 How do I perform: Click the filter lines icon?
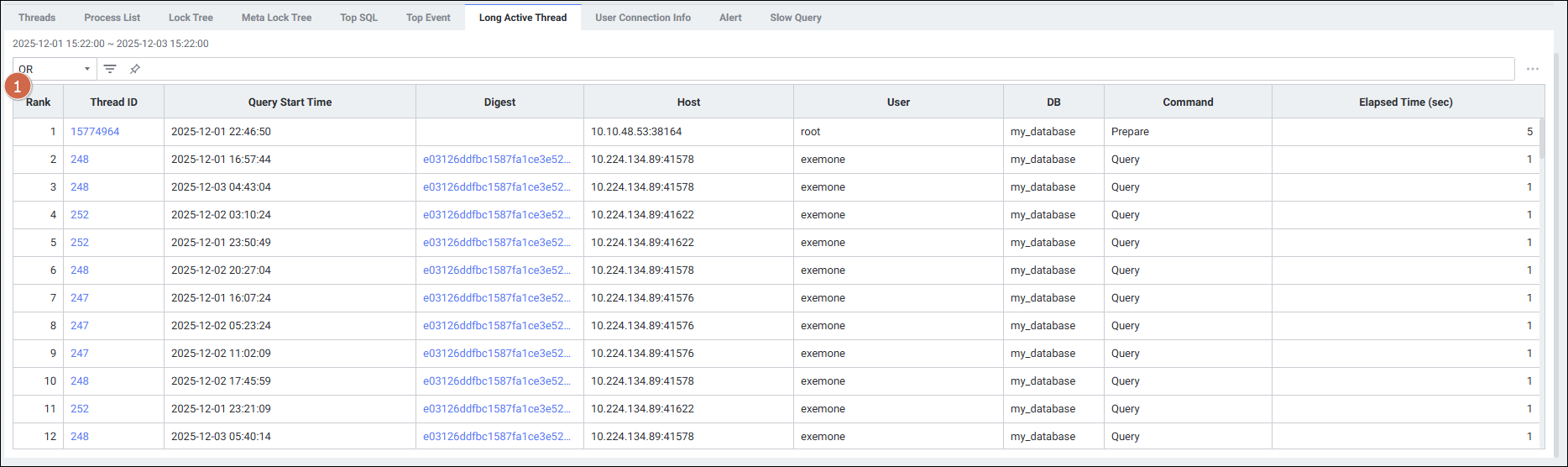pos(110,69)
